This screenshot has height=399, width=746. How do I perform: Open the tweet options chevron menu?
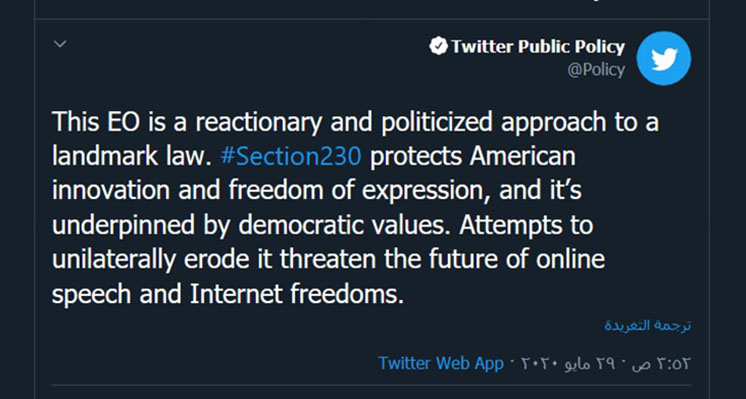pos(60,44)
